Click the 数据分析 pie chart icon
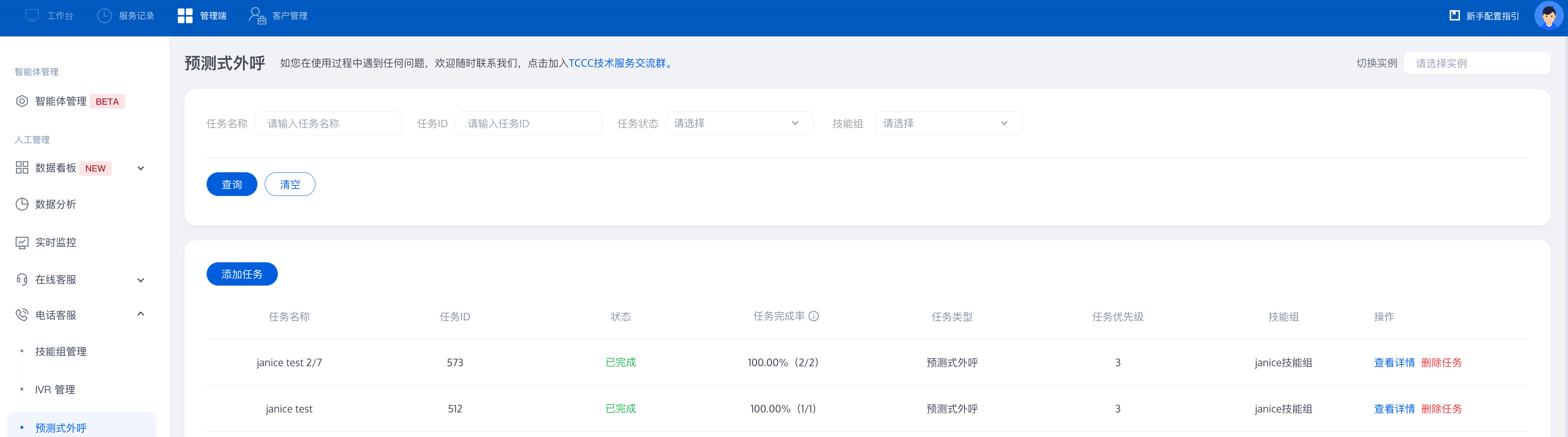 tap(22, 204)
